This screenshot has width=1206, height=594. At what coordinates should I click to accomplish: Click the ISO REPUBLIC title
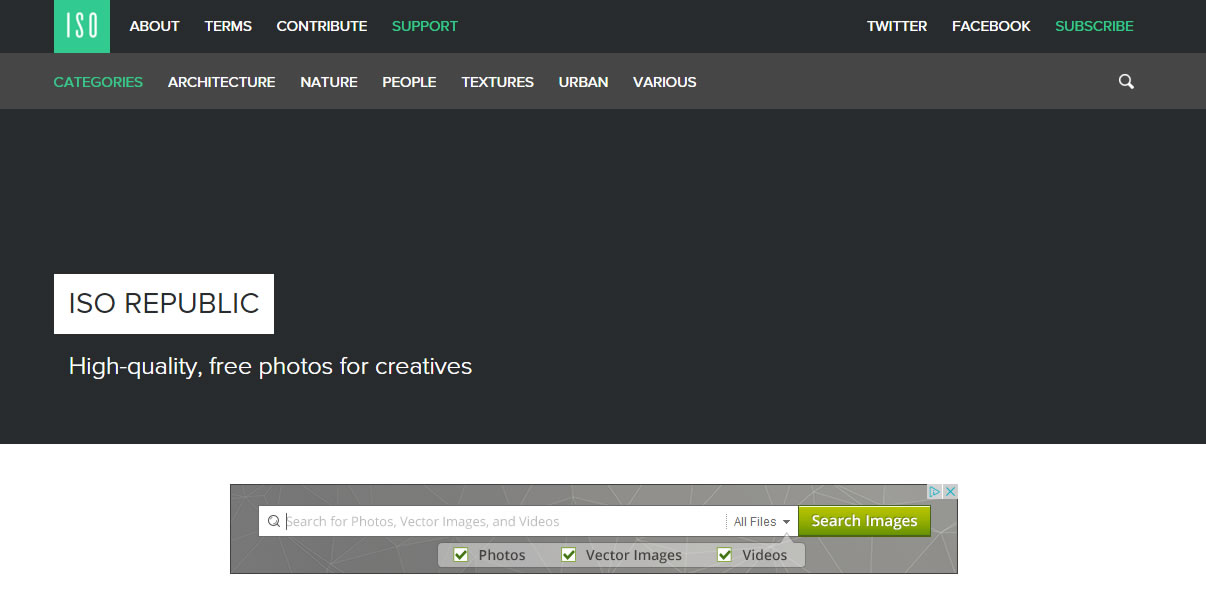point(164,304)
